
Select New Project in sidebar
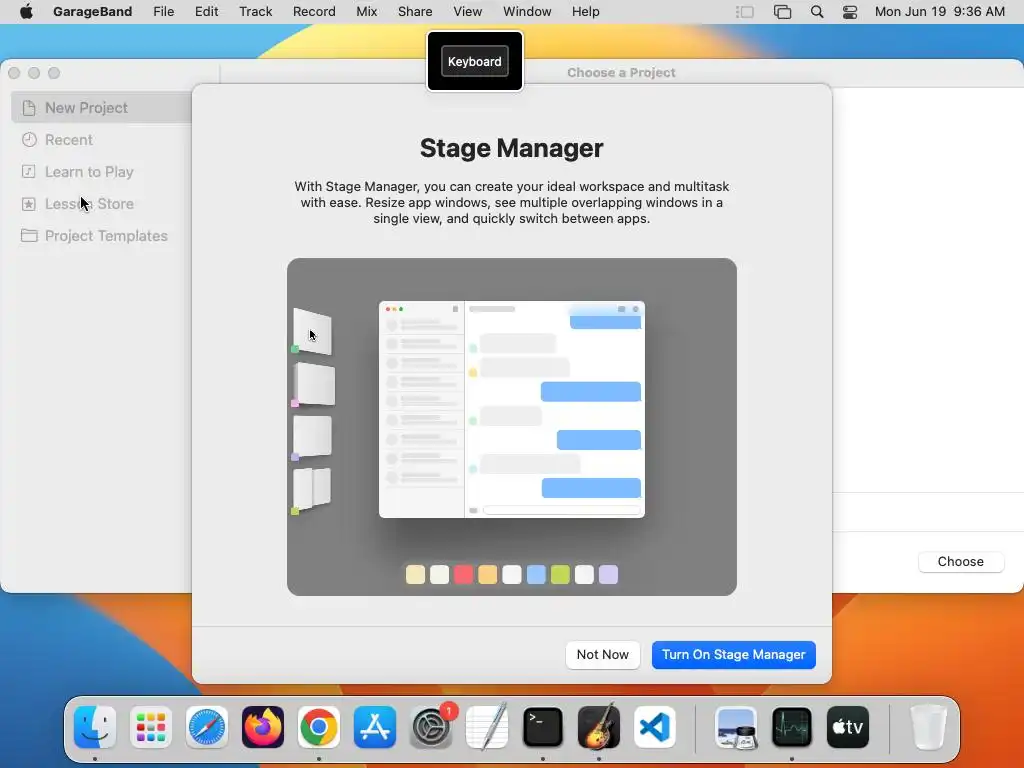[x=102, y=108]
